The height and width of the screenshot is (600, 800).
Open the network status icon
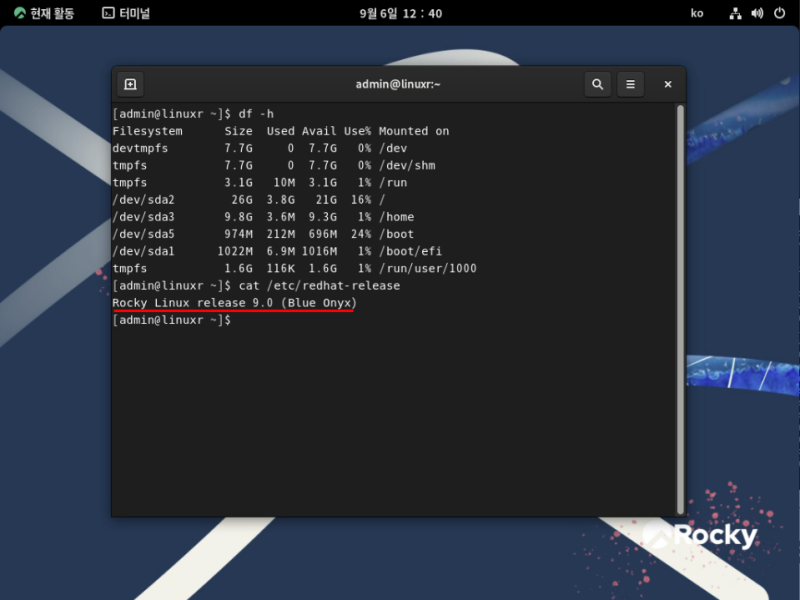pos(735,13)
